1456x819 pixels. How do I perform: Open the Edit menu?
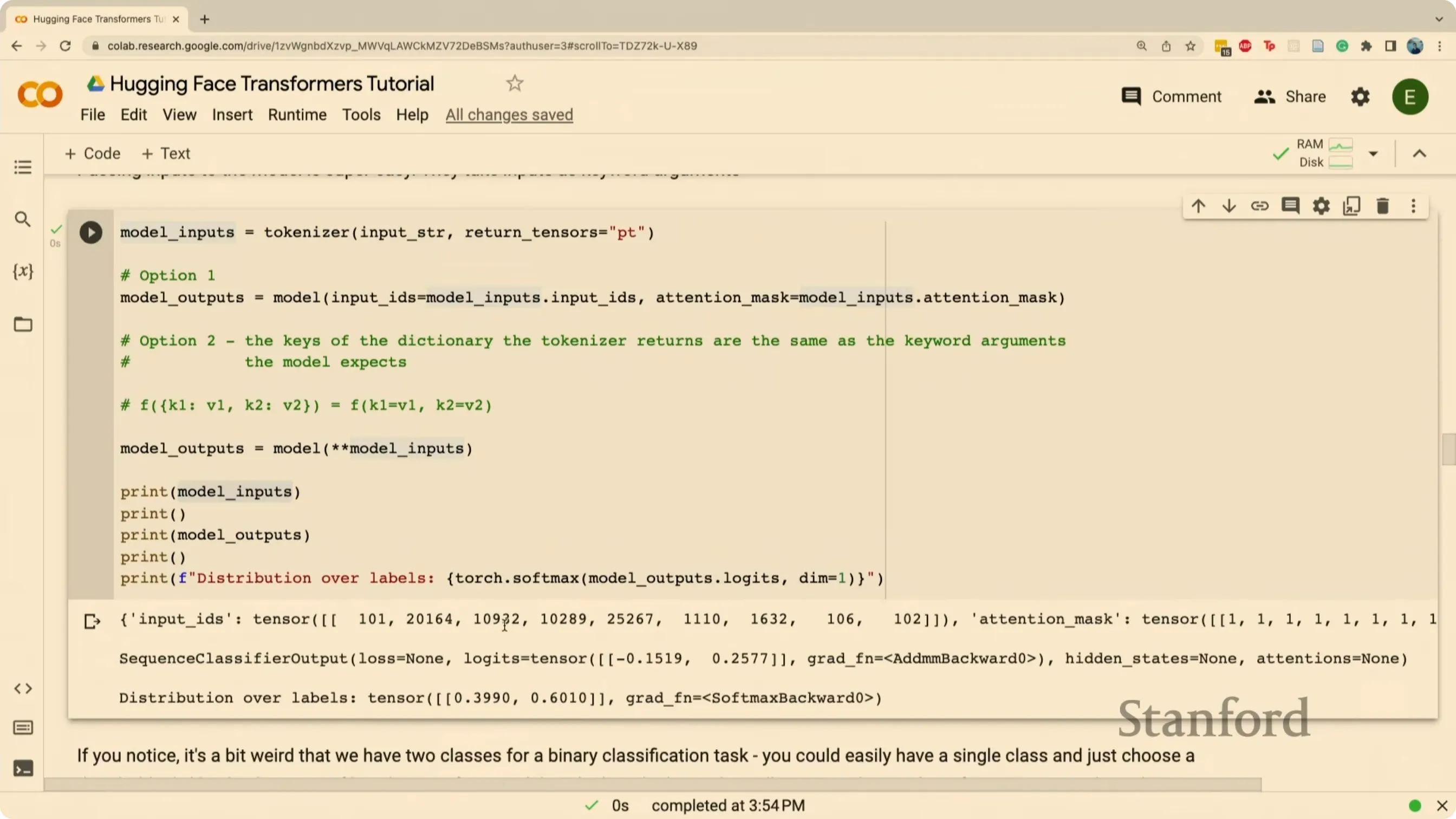click(x=133, y=115)
